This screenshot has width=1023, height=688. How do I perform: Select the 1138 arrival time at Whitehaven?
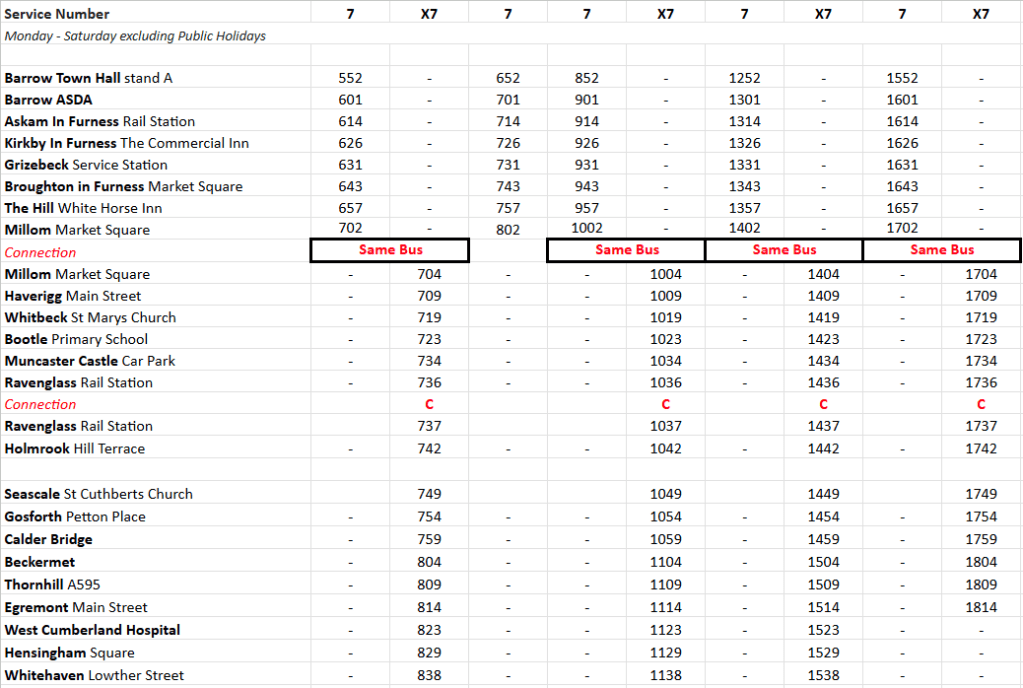pyautogui.click(x=665, y=675)
